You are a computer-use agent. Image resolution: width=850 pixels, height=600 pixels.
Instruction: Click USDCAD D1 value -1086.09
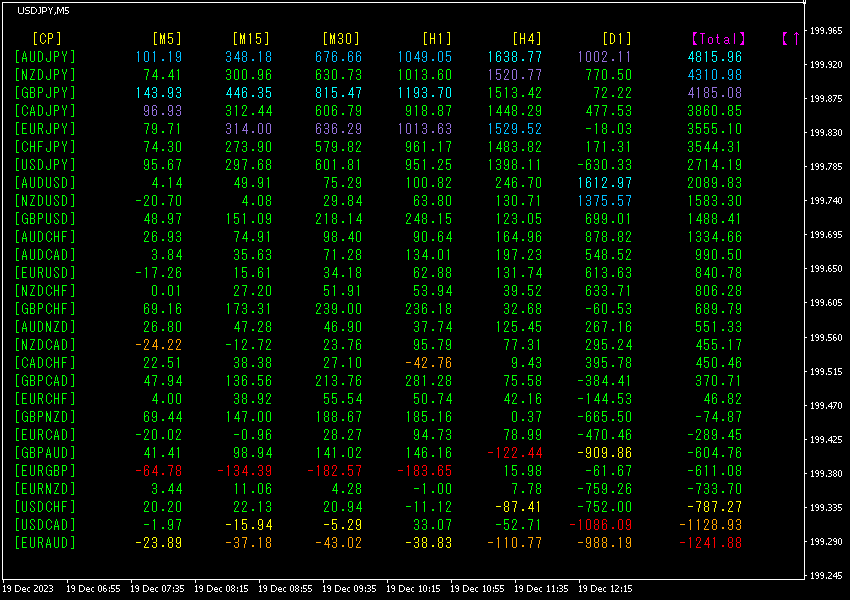tap(600, 525)
